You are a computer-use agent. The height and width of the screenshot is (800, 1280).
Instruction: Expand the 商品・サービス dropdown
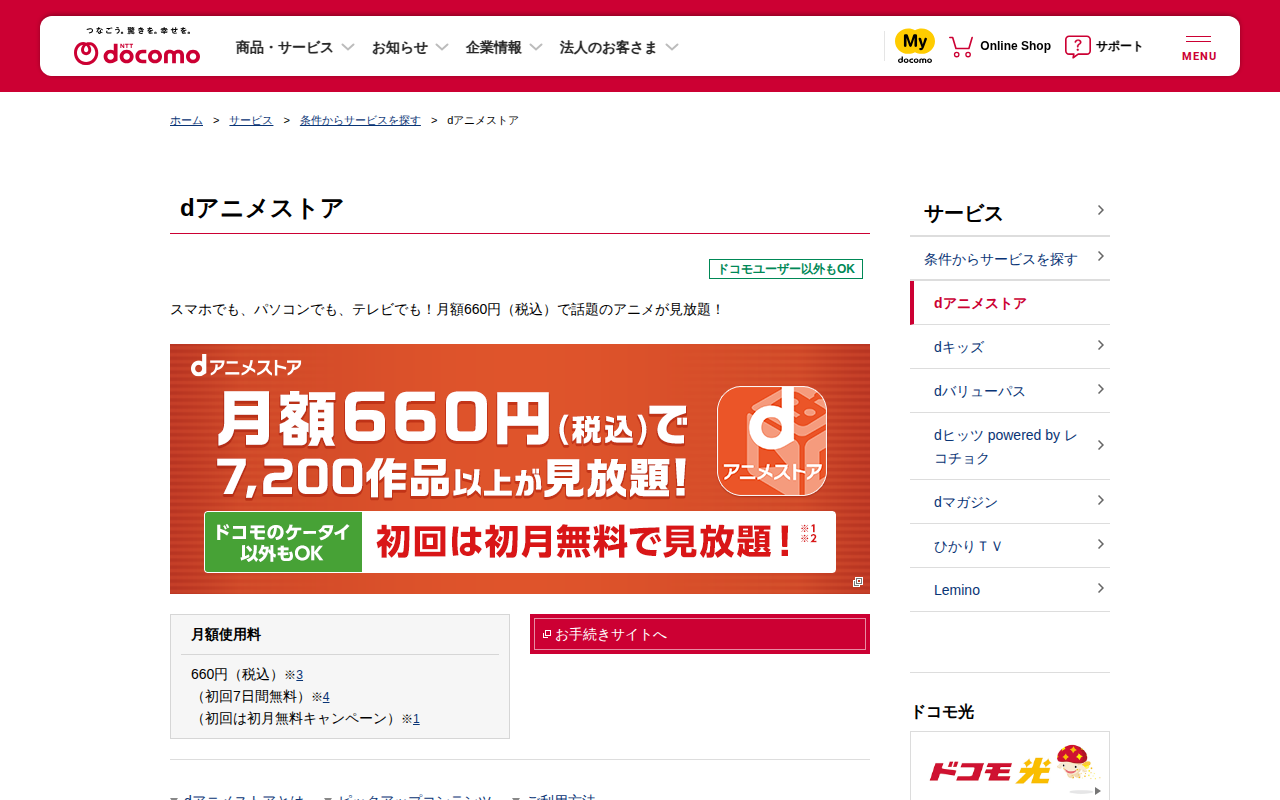(295, 47)
